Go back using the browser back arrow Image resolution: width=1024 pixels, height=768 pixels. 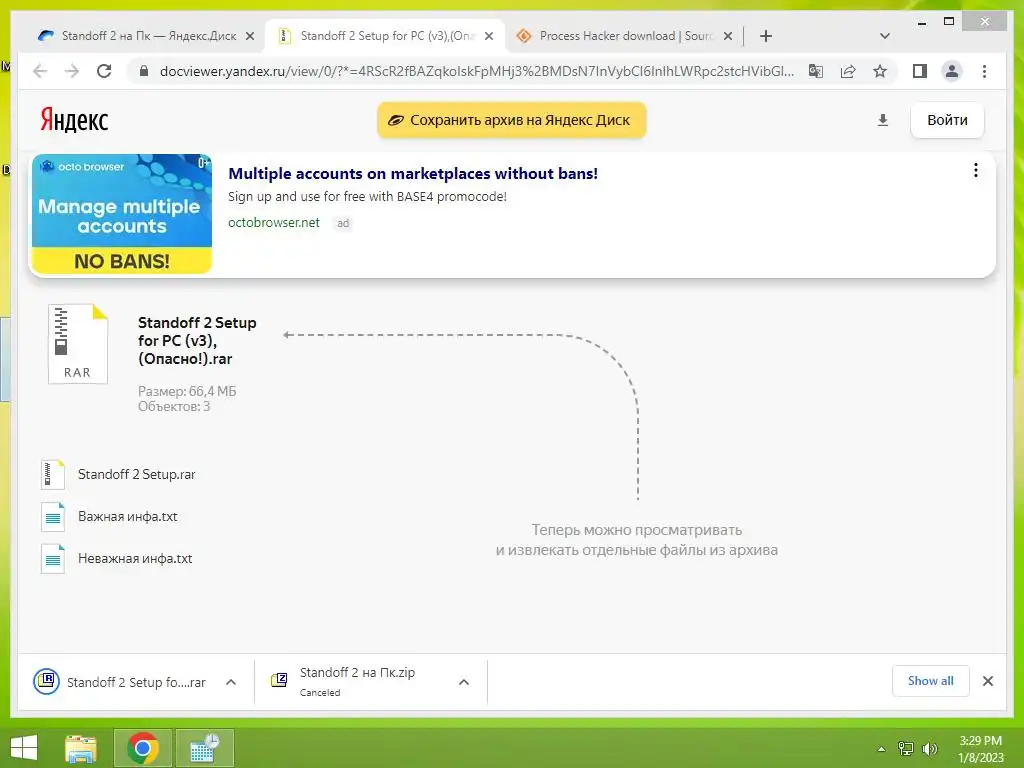coord(40,71)
